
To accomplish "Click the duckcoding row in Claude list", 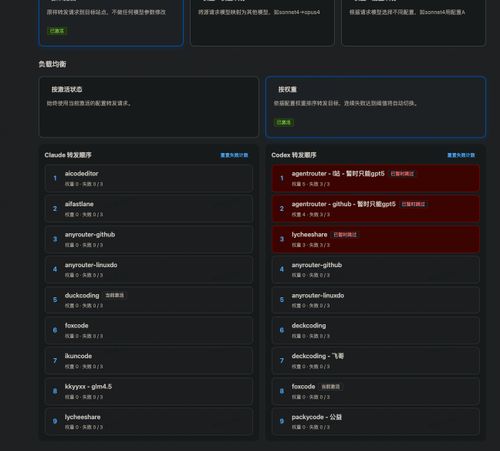I will click(x=149, y=300).
